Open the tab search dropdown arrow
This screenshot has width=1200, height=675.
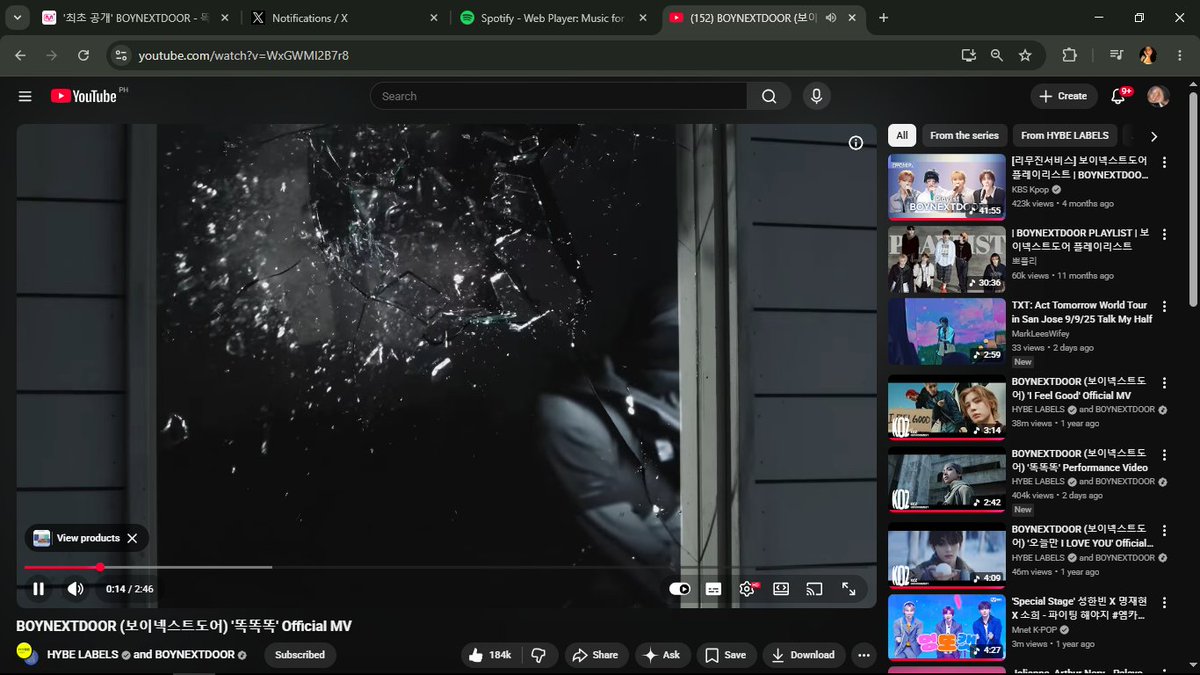pos(18,18)
